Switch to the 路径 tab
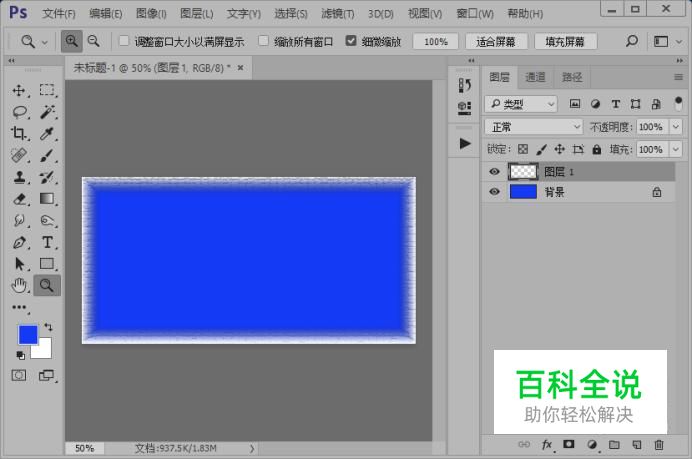692x459 pixels. (x=572, y=78)
